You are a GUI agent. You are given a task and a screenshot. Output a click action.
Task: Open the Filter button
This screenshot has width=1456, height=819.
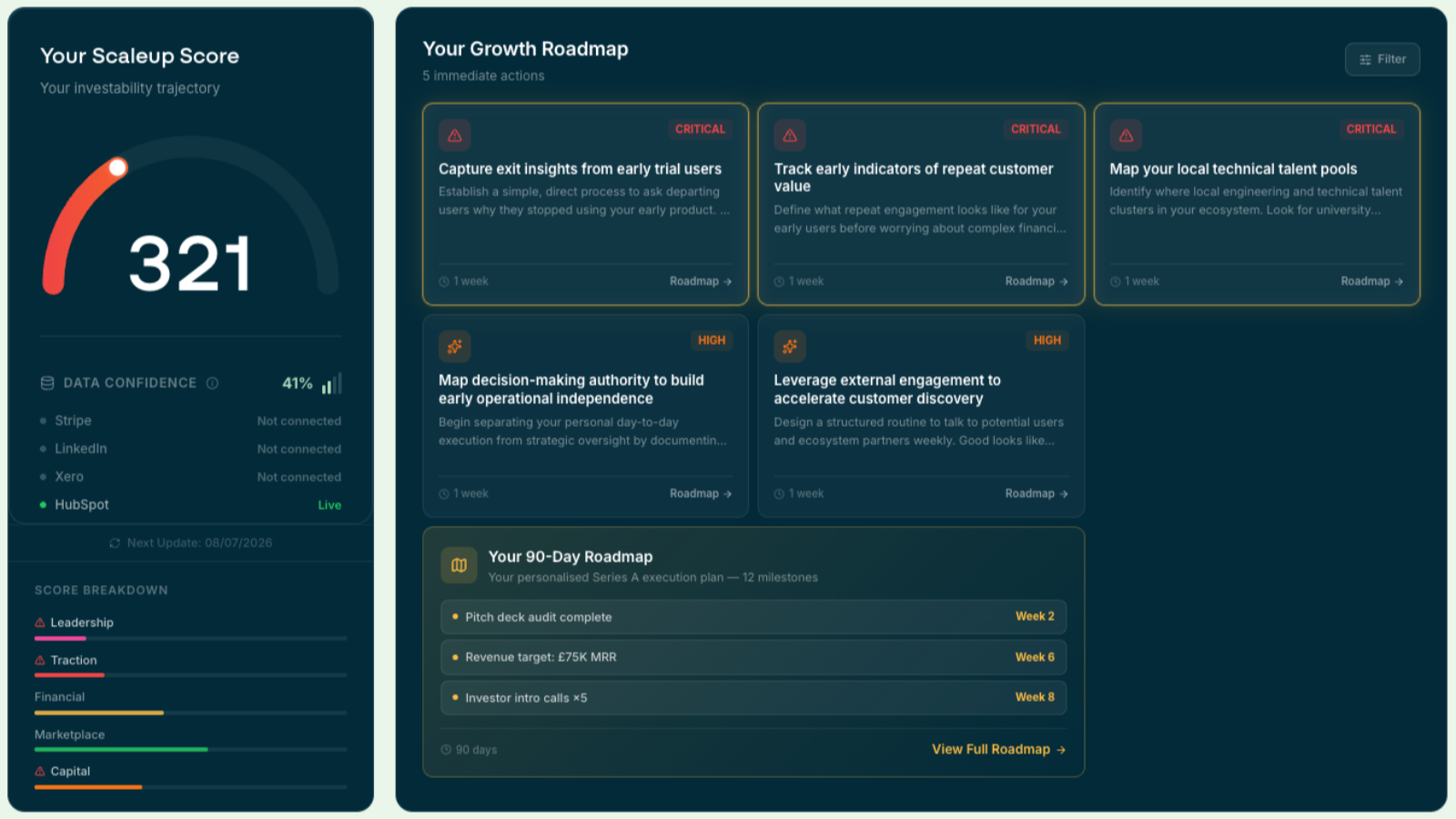click(1382, 59)
